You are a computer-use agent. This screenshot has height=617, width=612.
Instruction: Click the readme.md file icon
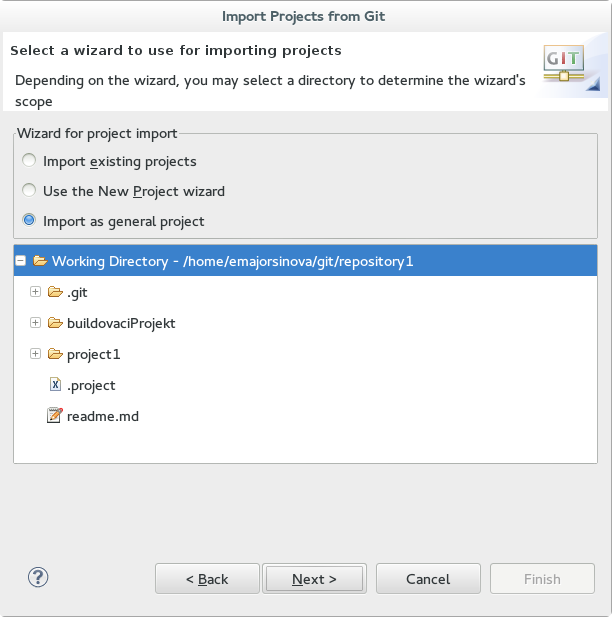pyautogui.click(x=55, y=415)
